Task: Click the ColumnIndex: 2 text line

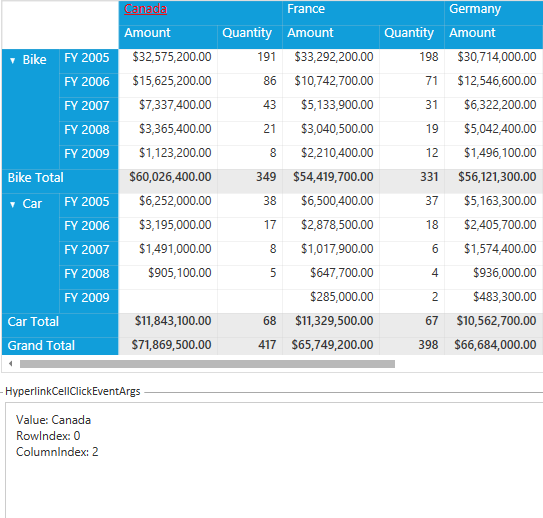Action: pos(57,452)
